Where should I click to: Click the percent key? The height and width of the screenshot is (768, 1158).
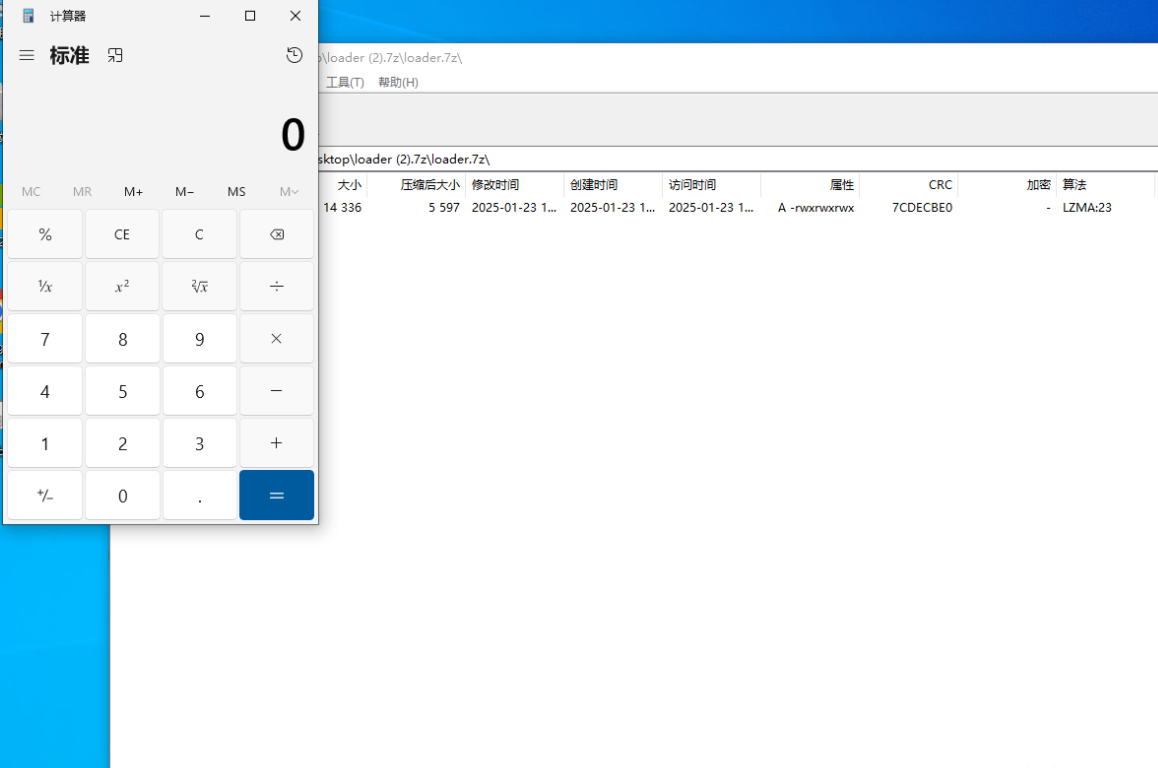pyautogui.click(x=45, y=234)
